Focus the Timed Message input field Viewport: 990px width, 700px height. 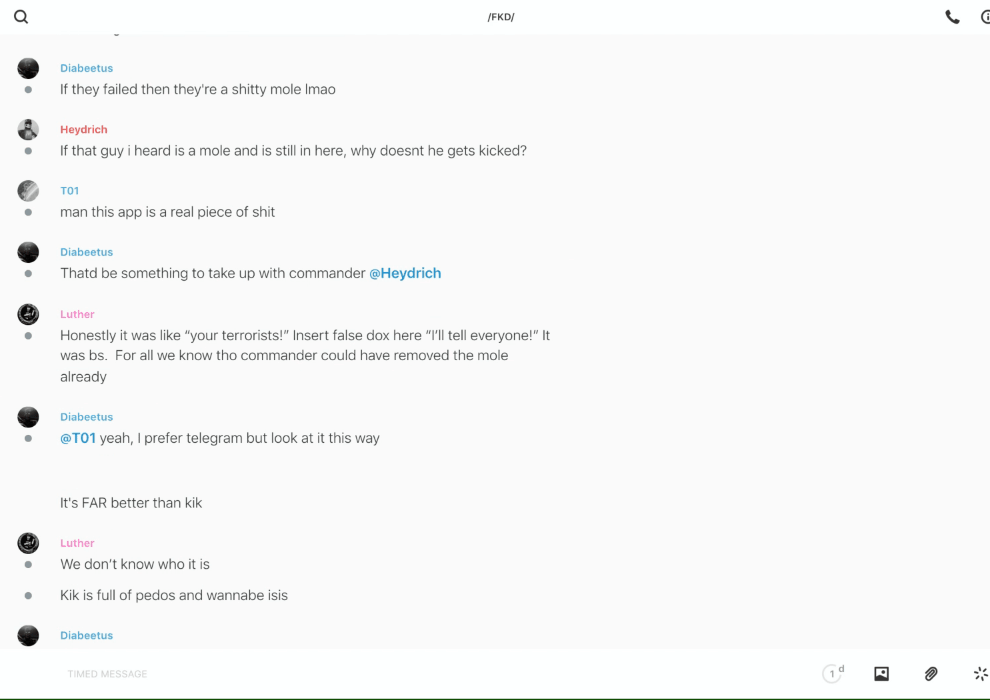[400, 674]
